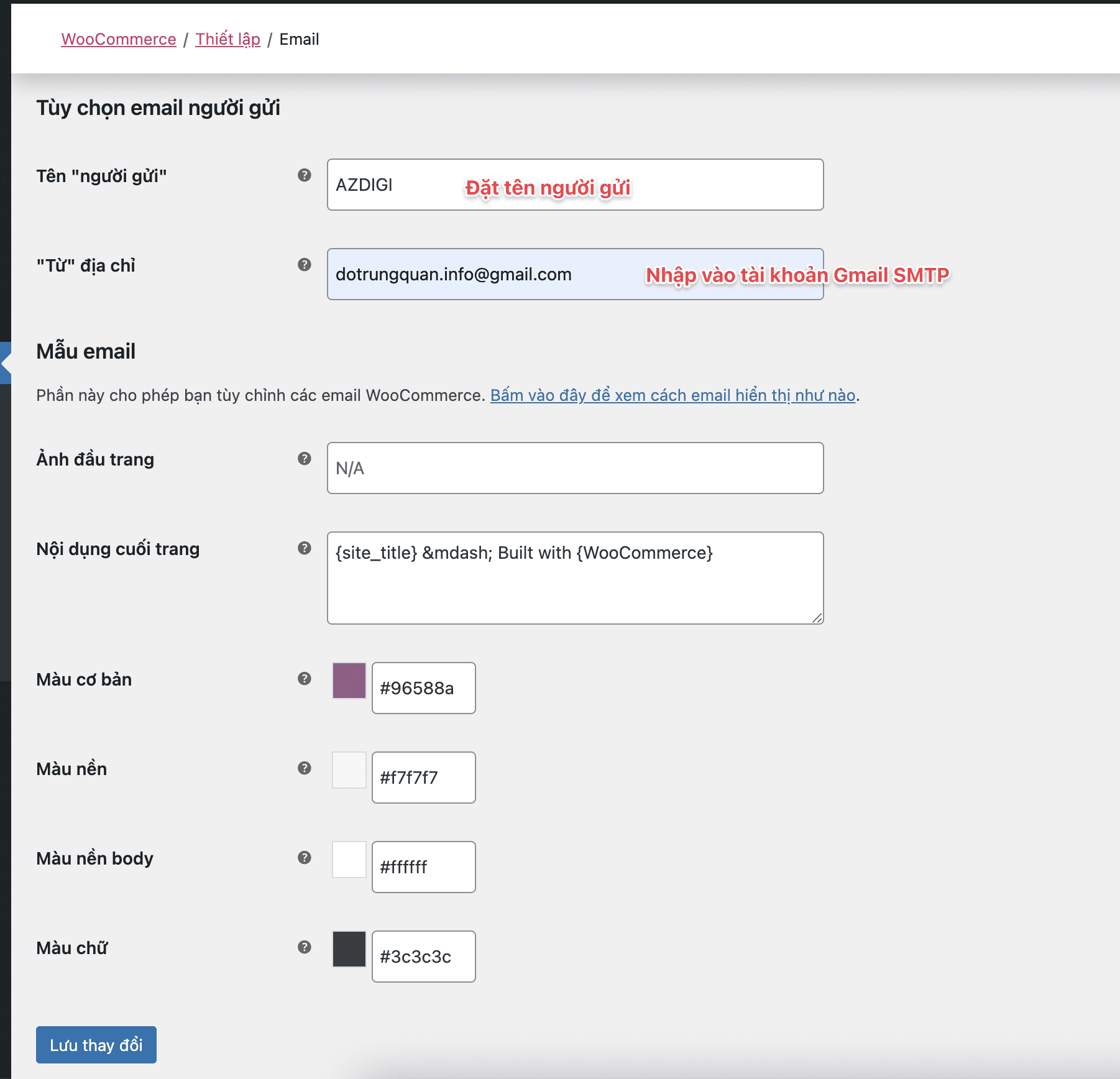Image resolution: width=1120 pixels, height=1079 pixels.
Task: Click the help icon next to Màu cơ bản
Action: click(x=304, y=679)
